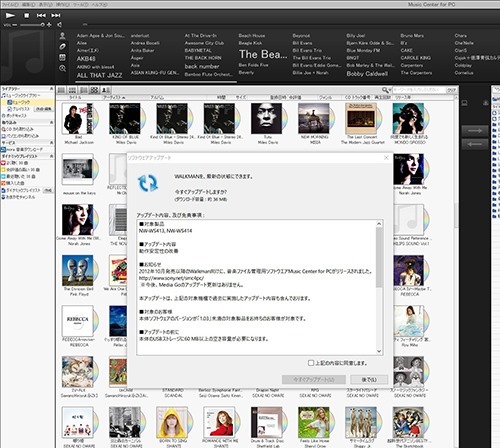Click the dialog text scrollbar up arrow
The width and height of the screenshot is (500, 448).
379,224
